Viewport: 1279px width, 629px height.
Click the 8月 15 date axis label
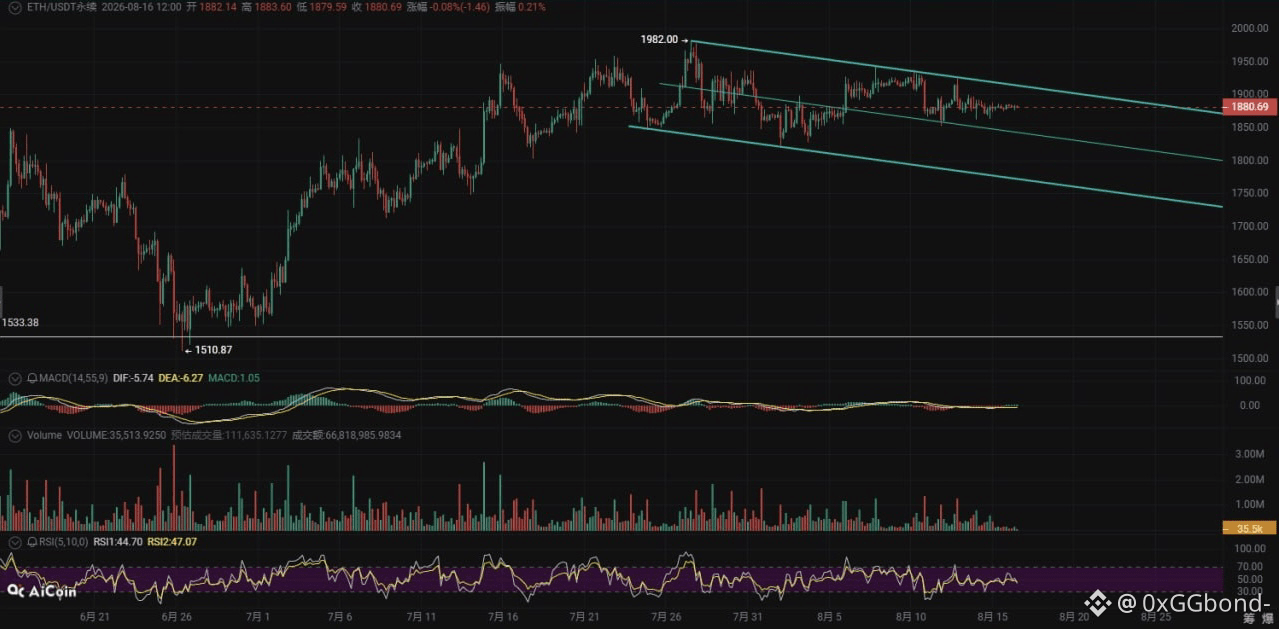(x=994, y=617)
